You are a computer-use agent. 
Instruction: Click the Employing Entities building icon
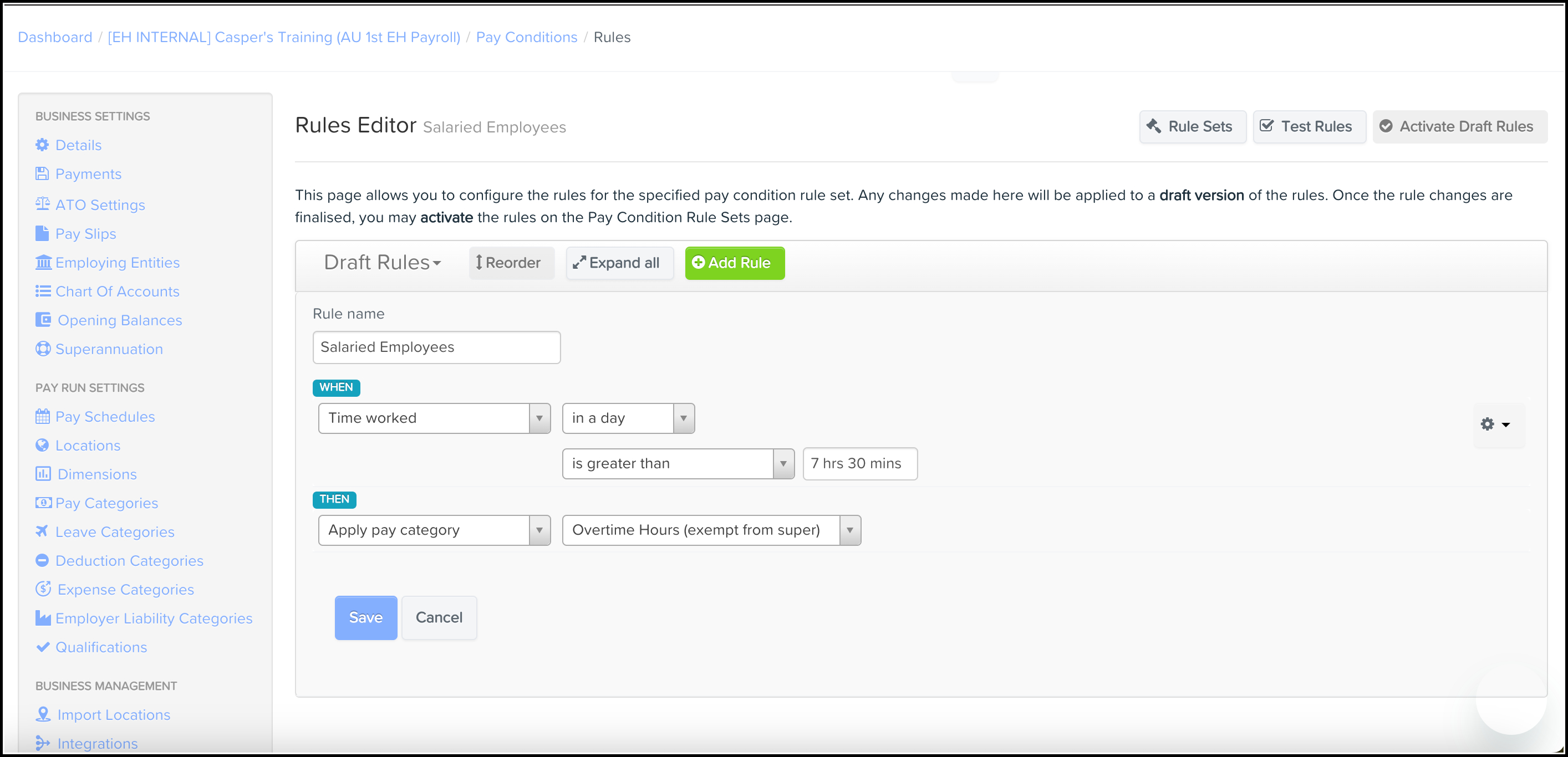coord(43,262)
